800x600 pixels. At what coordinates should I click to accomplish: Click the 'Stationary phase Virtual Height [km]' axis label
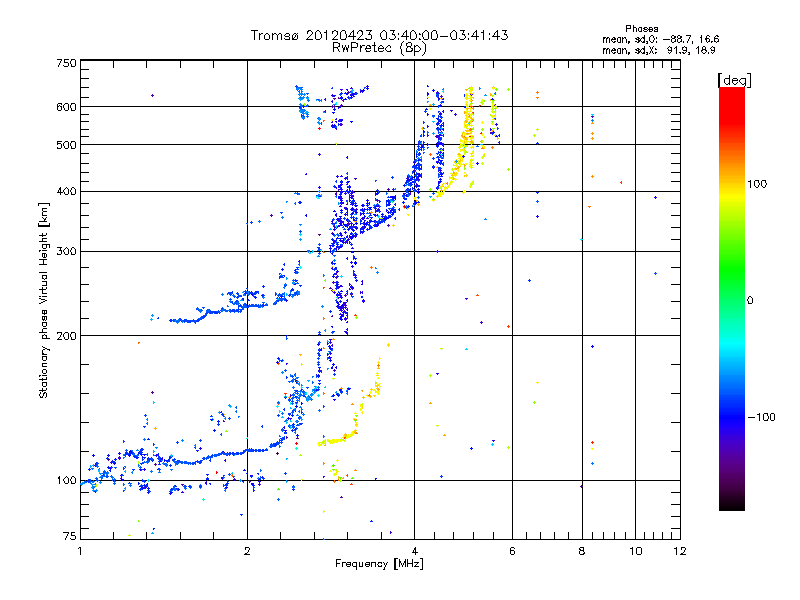pos(44,300)
